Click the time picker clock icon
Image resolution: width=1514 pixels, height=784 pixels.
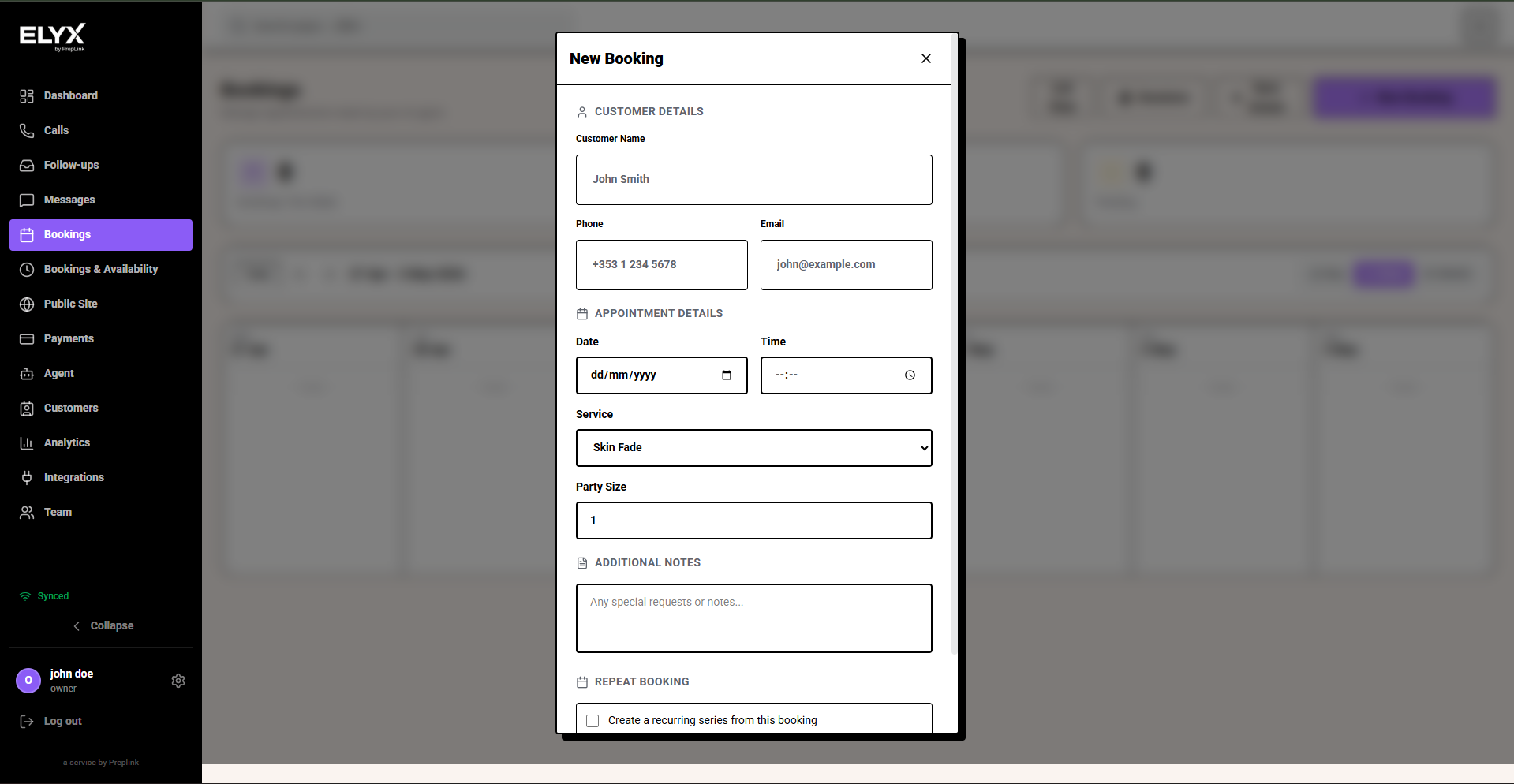coord(910,375)
